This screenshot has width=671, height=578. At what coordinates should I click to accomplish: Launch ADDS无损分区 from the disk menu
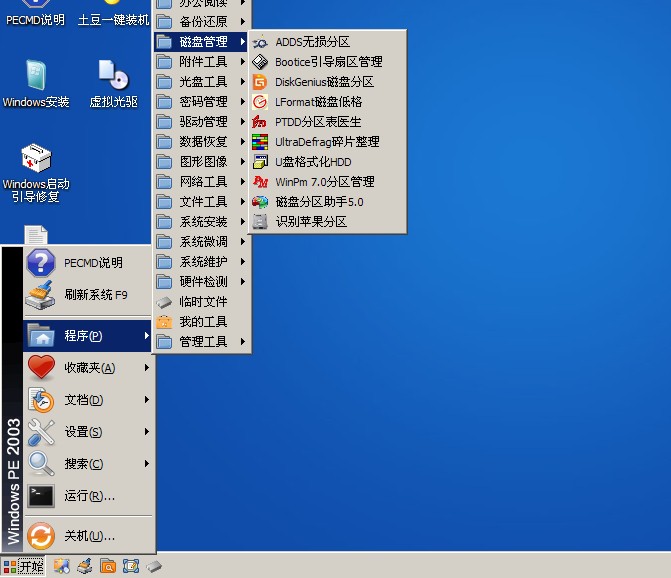pos(327,42)
